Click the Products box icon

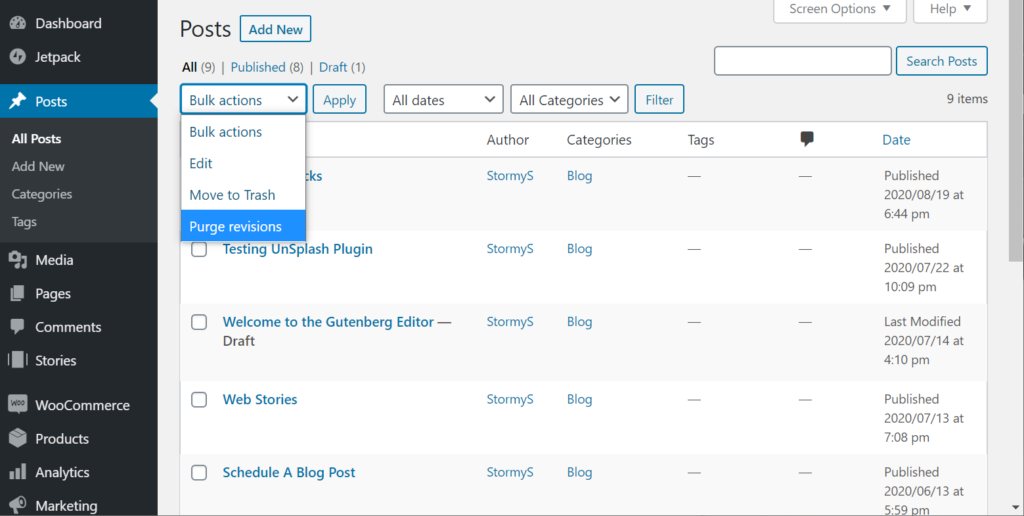[x=17, y=439]
